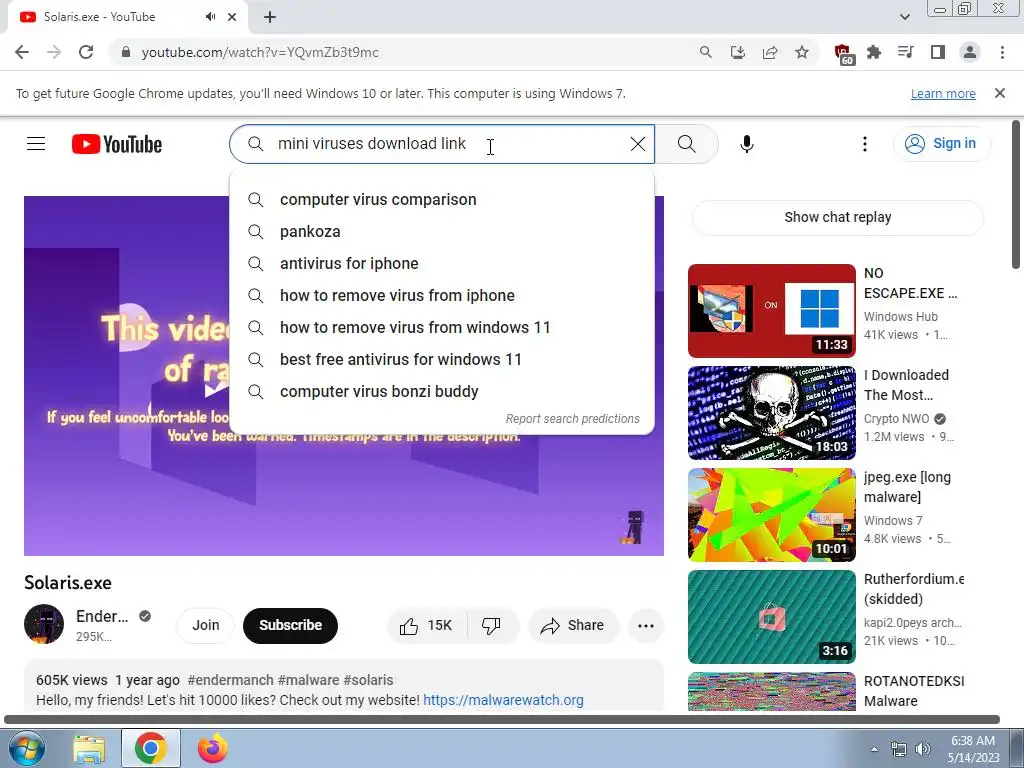Open NO ESCAPE.EXE video thumbnail
Screen dimensions: 1024x768
point(771,311)
